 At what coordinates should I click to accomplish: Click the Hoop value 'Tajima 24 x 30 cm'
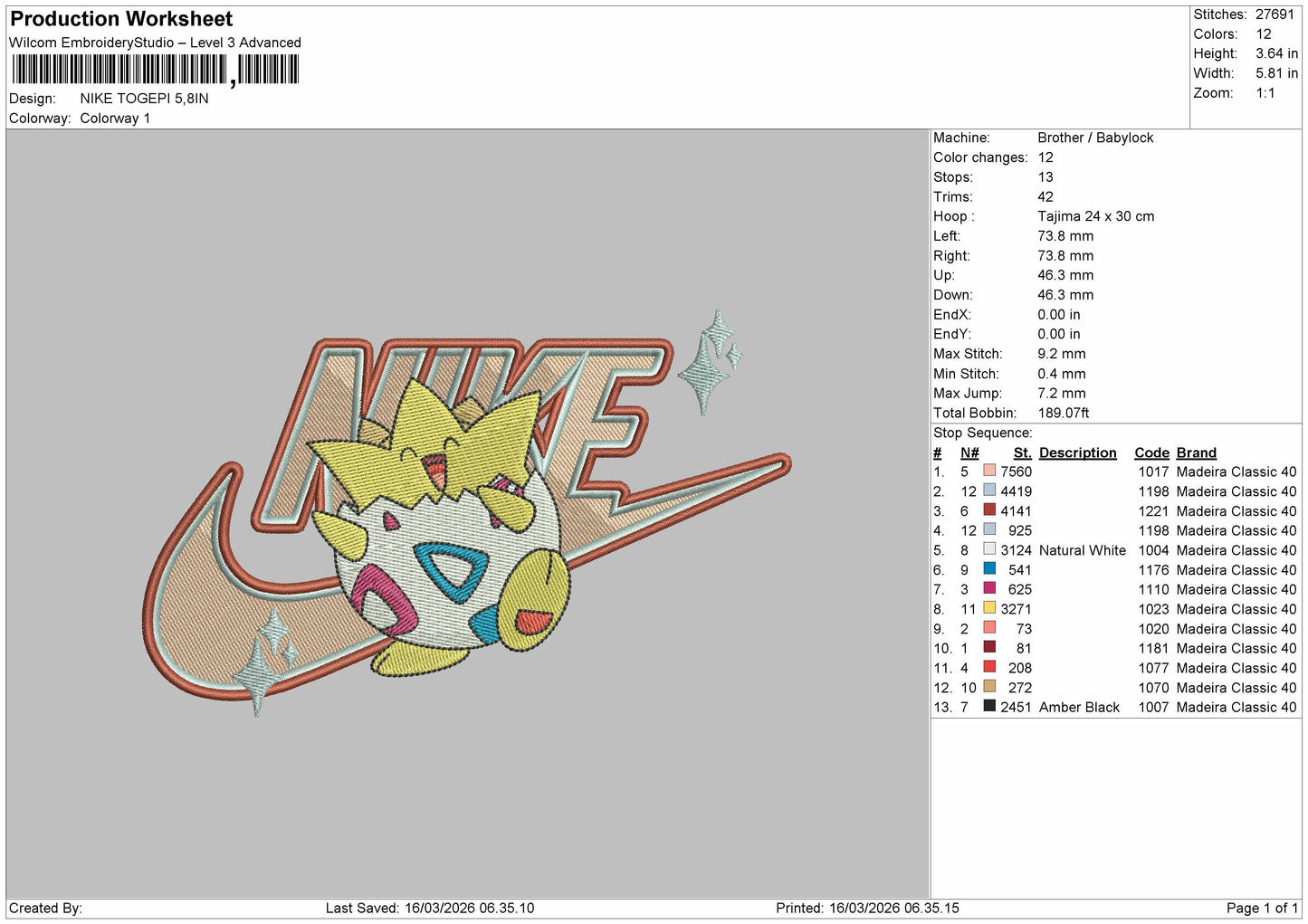point(1095,216)
